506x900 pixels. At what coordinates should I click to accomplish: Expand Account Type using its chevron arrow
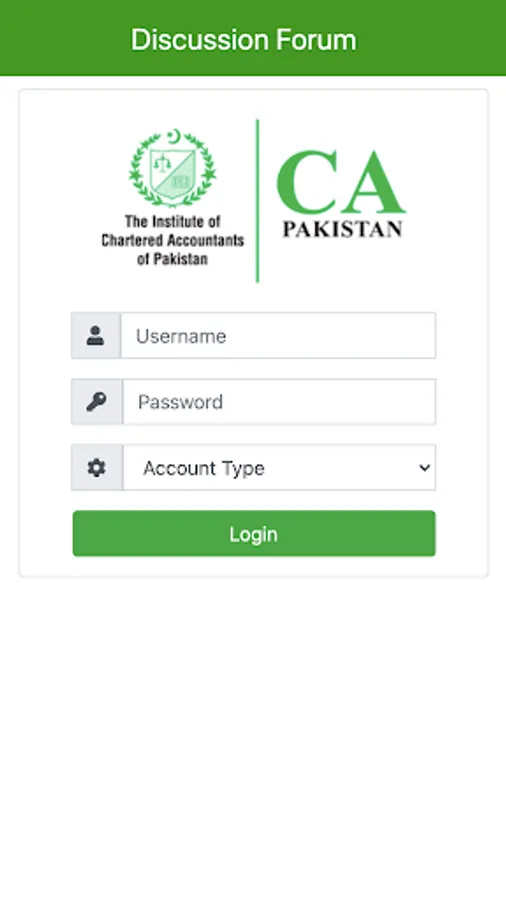425,468
